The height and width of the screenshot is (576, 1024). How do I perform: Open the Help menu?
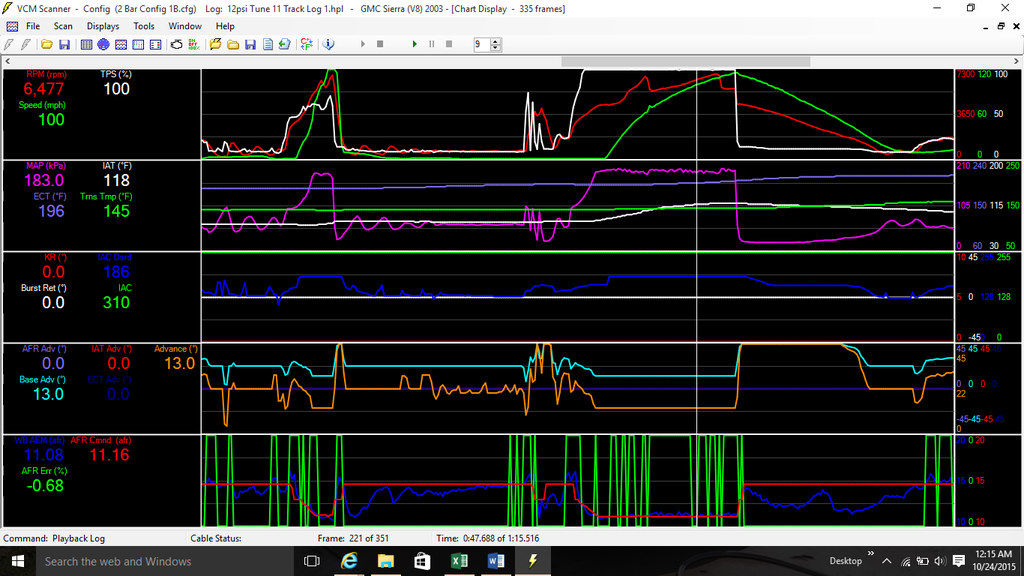click(x=225, y=26)
